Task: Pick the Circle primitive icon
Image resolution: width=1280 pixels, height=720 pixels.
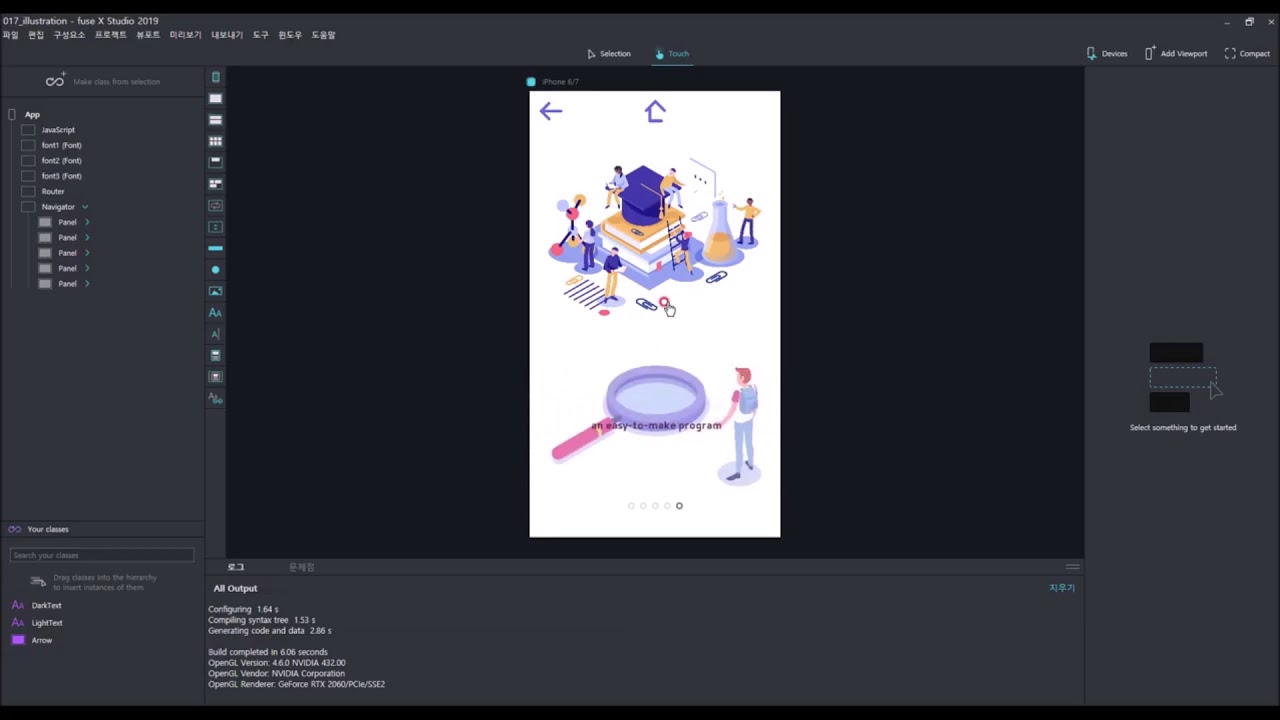Action: pos(215,270)
